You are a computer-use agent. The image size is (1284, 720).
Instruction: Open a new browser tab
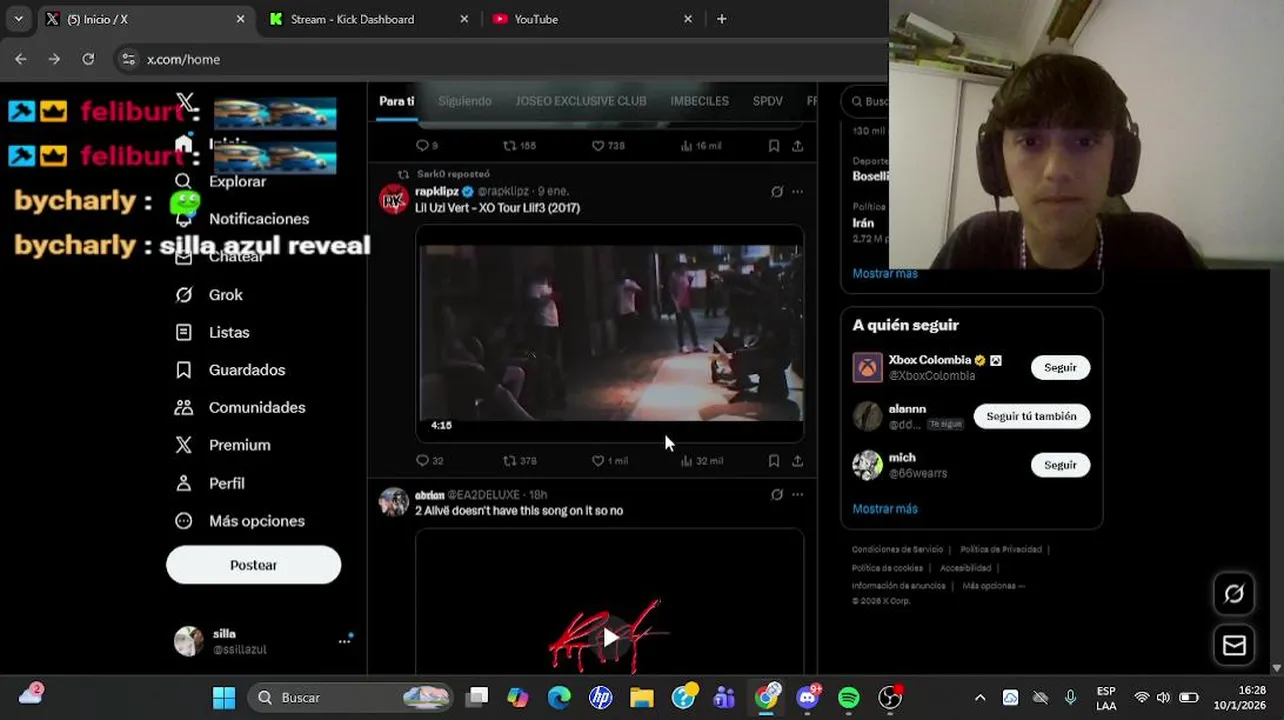pos(721,19)
